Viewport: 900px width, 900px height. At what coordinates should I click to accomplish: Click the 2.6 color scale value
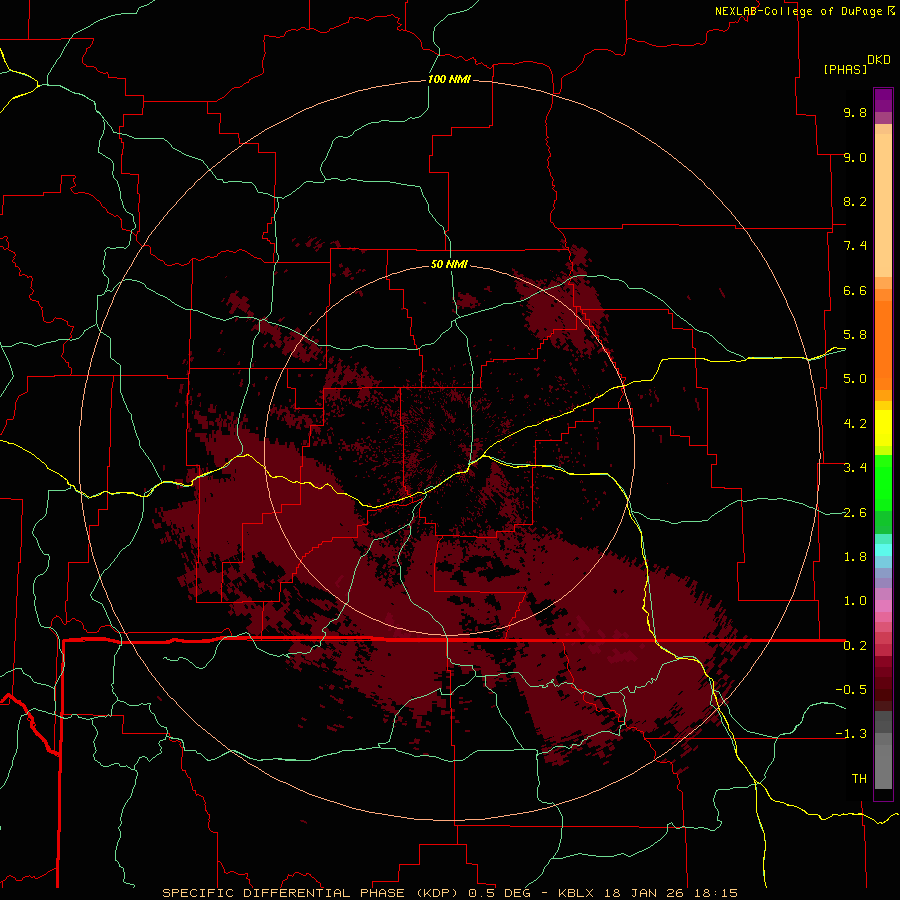click(855, 513)
